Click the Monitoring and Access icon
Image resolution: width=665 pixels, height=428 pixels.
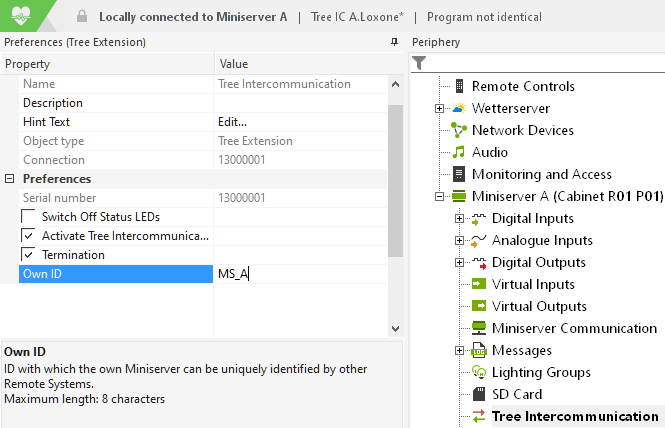pos(459,174)
